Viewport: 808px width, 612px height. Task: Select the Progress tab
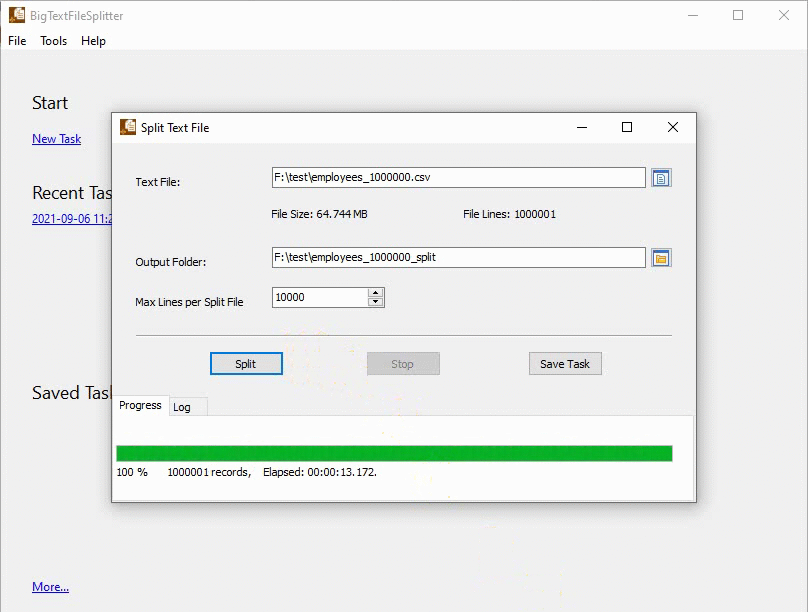pos(140,405)
